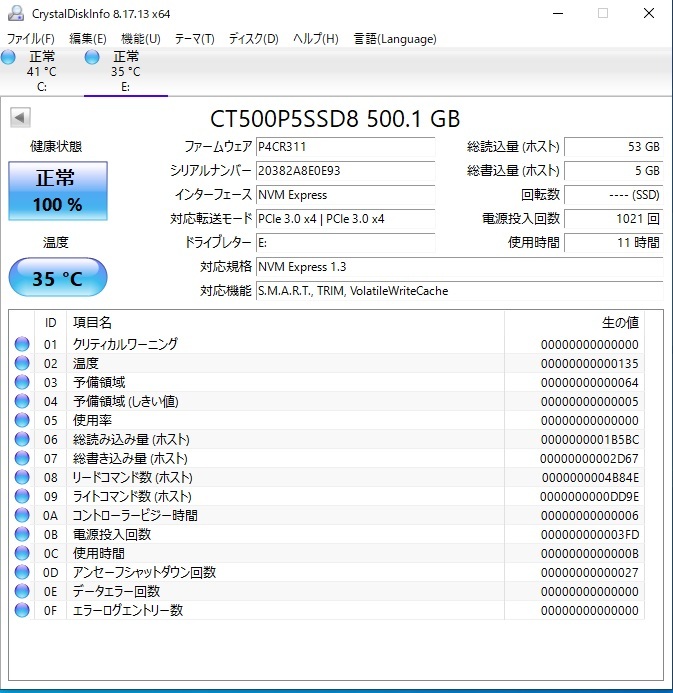This screenshot has width=673, height=693.
Task: Click the E: drive status circle icon
Action: click(92, 57)
